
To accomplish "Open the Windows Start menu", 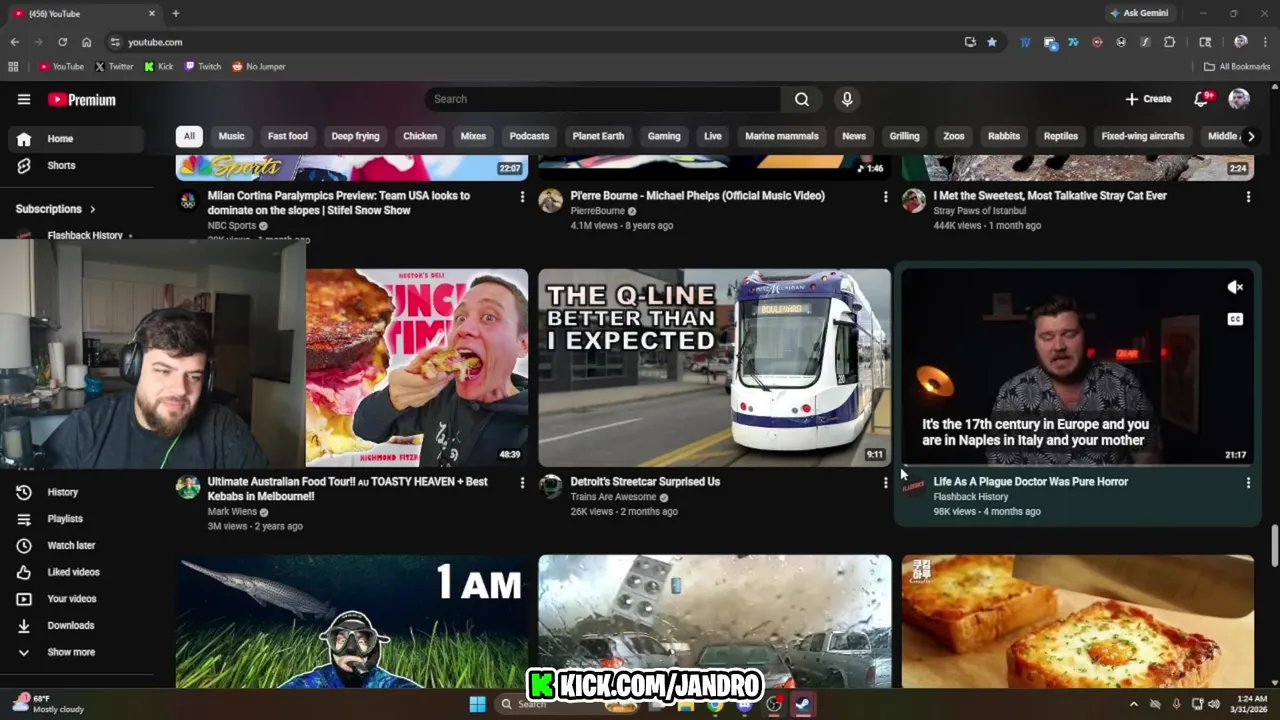I will click(x=477, y=704).
